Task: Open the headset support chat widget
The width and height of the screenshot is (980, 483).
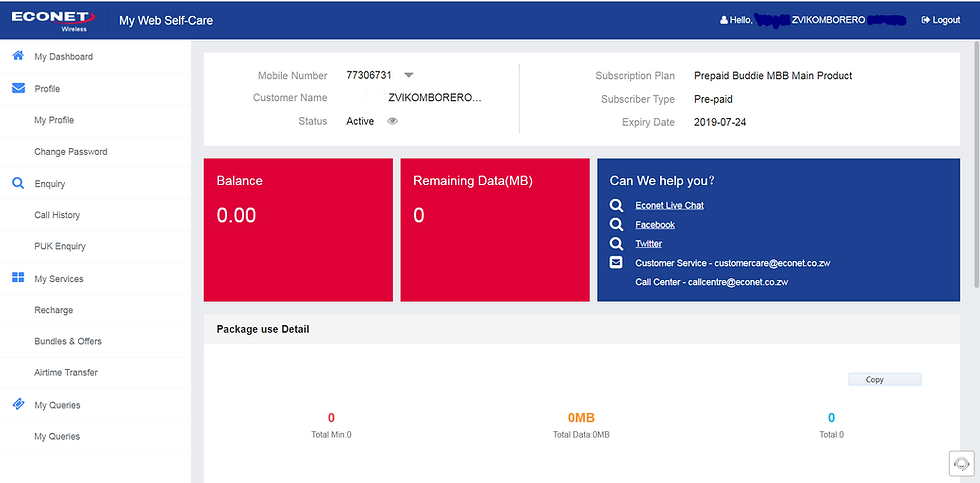Action: pyautogui.click(x=961, y=463)
